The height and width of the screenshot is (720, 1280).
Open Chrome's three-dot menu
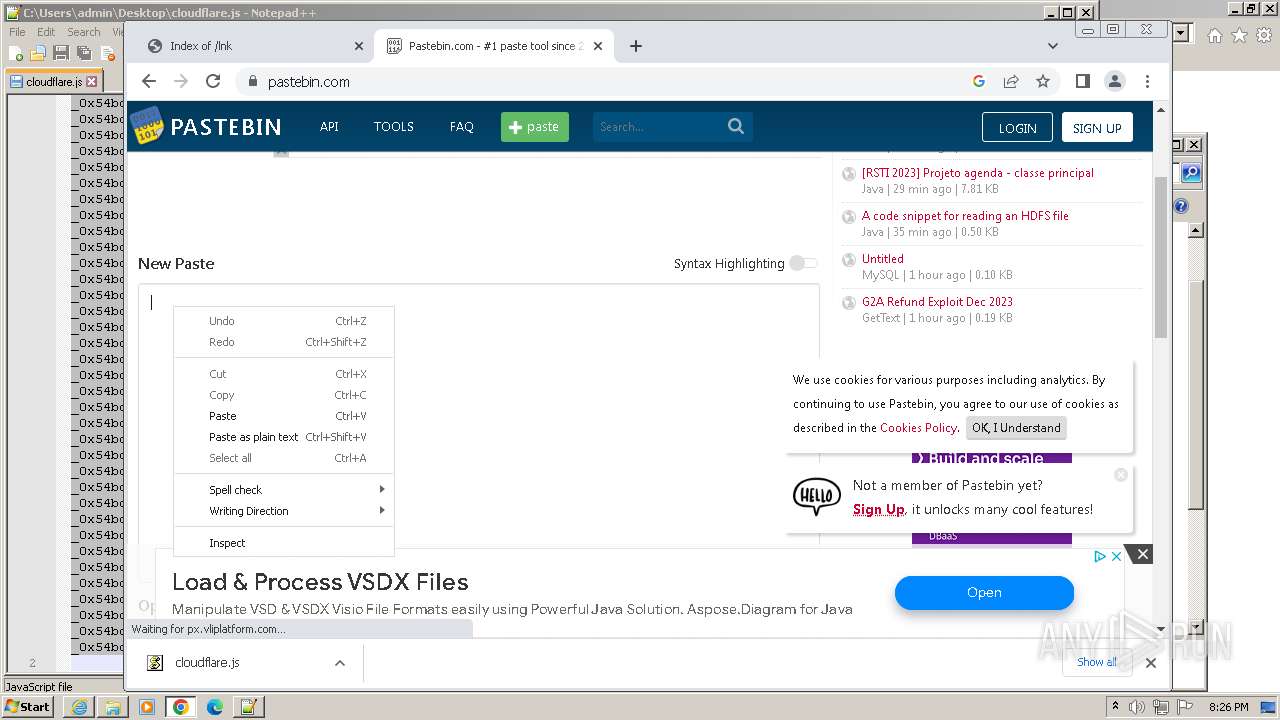click(1147, 82)
